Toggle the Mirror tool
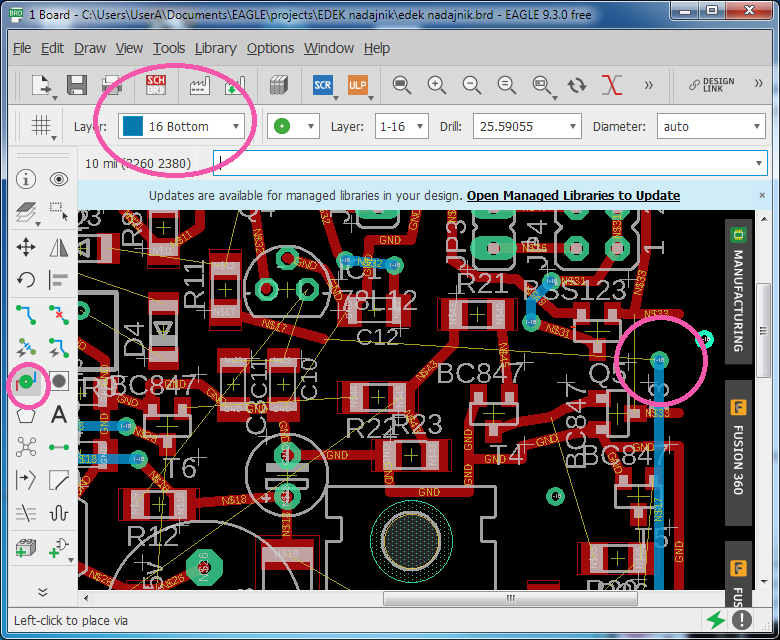This screenshot has width=780, height=640. pyautogui.click(x=59, y=246)
